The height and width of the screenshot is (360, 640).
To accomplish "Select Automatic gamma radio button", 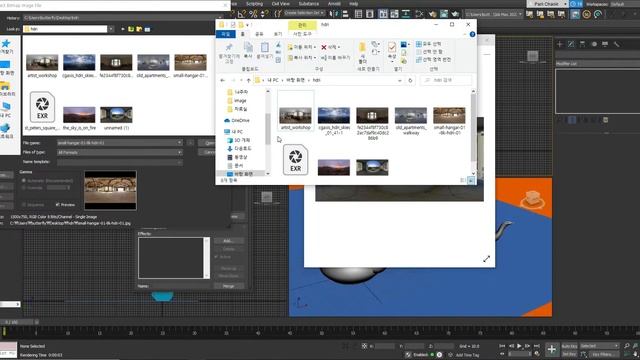I will pos(24,180).
